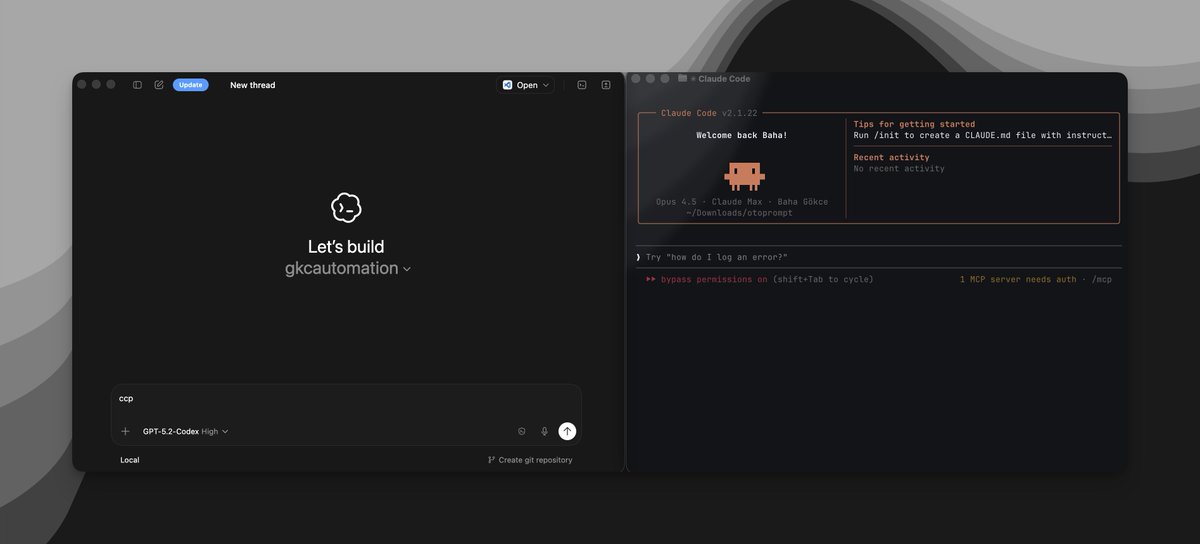The width and height of the screenshot is (1200, 544).
Task: Click the ~/Downloads/otoprompt path text
Action: point(741,212)
